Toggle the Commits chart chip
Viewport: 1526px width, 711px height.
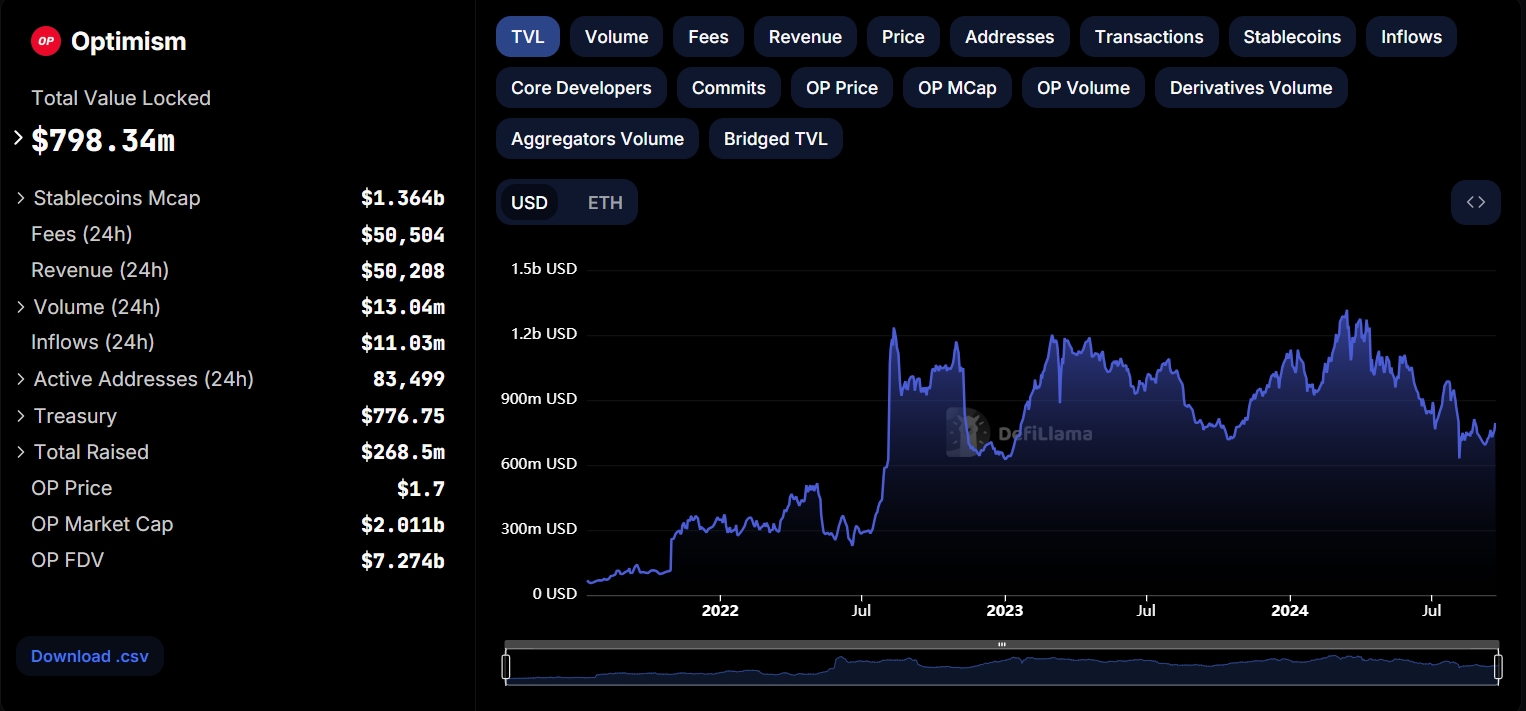coord(729,88)
